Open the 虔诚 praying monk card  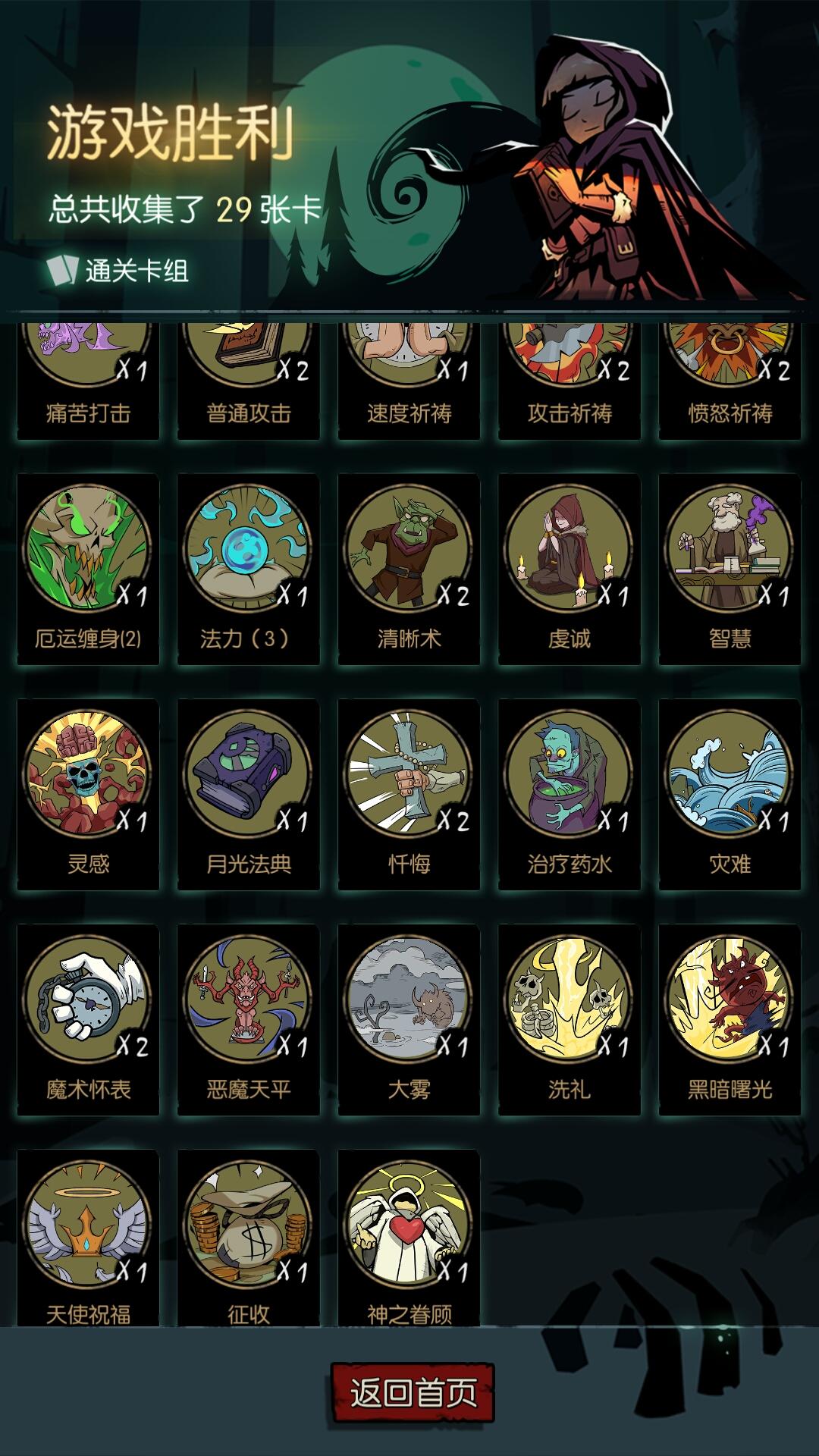570,569
